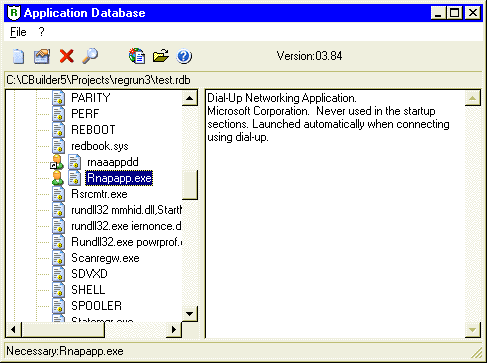487x363 pixels.
Task: Click the document icon next to REBOOT
Action: 59,130
